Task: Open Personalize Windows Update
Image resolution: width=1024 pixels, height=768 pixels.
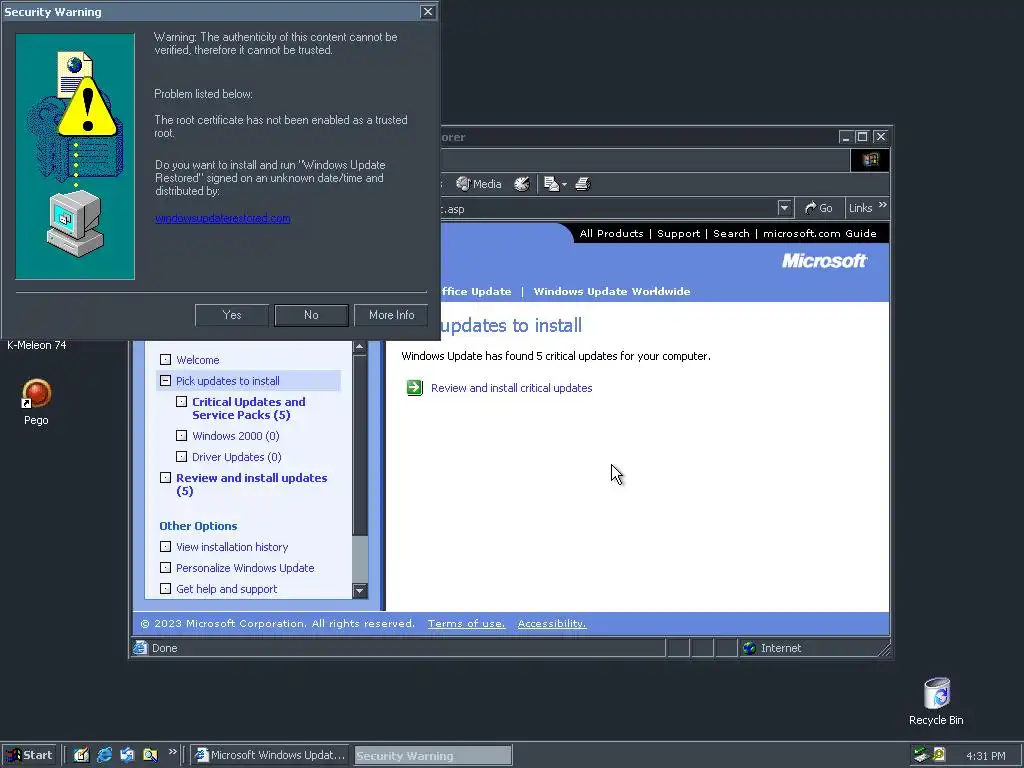Action: point(245,568)
